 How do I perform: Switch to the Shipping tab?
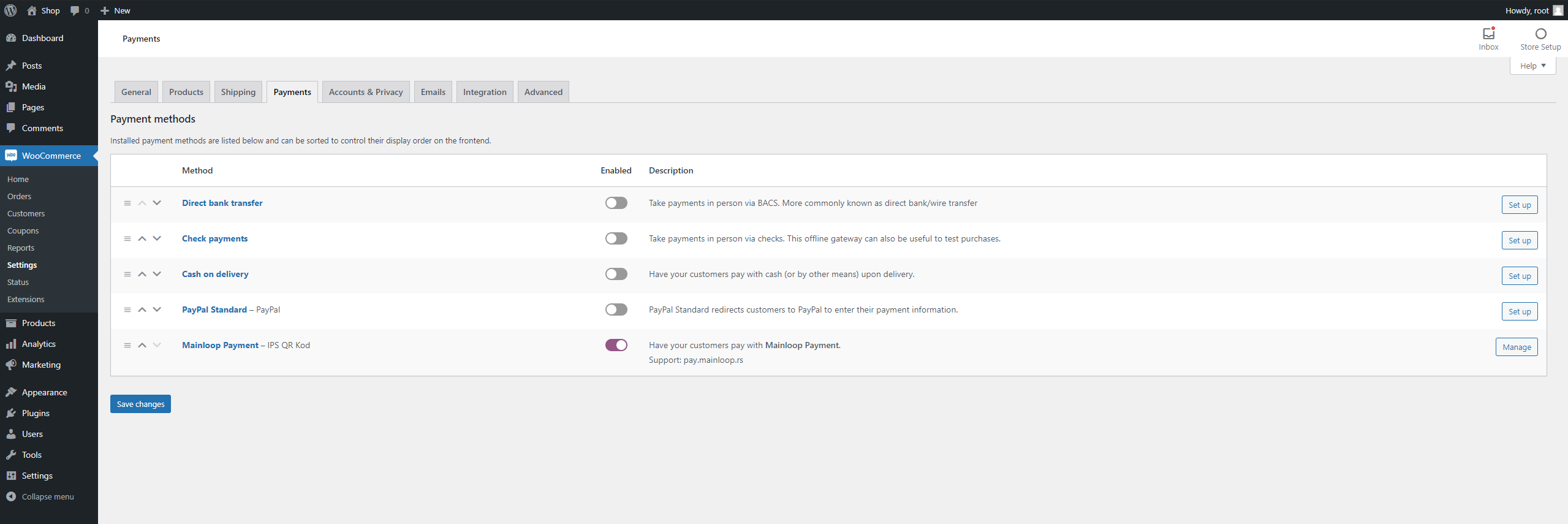pos(238,93)
